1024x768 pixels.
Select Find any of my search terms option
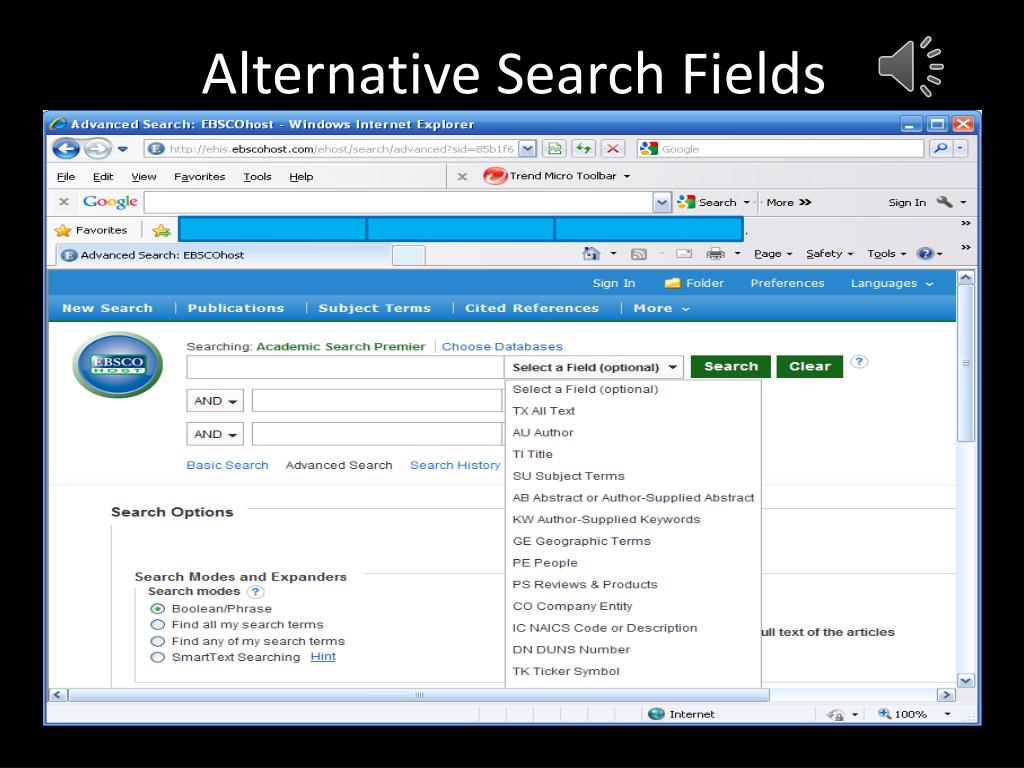[157, 641]
